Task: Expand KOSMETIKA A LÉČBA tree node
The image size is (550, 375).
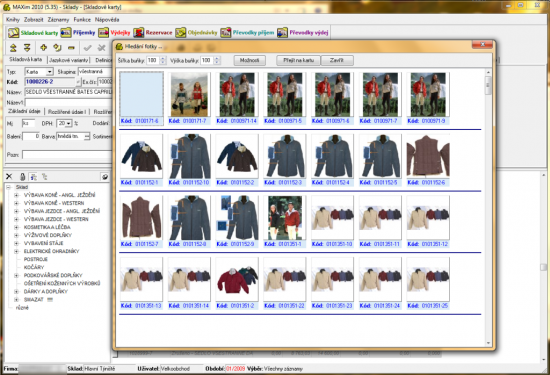Action: pyautogui.click(x=16, y=227)
